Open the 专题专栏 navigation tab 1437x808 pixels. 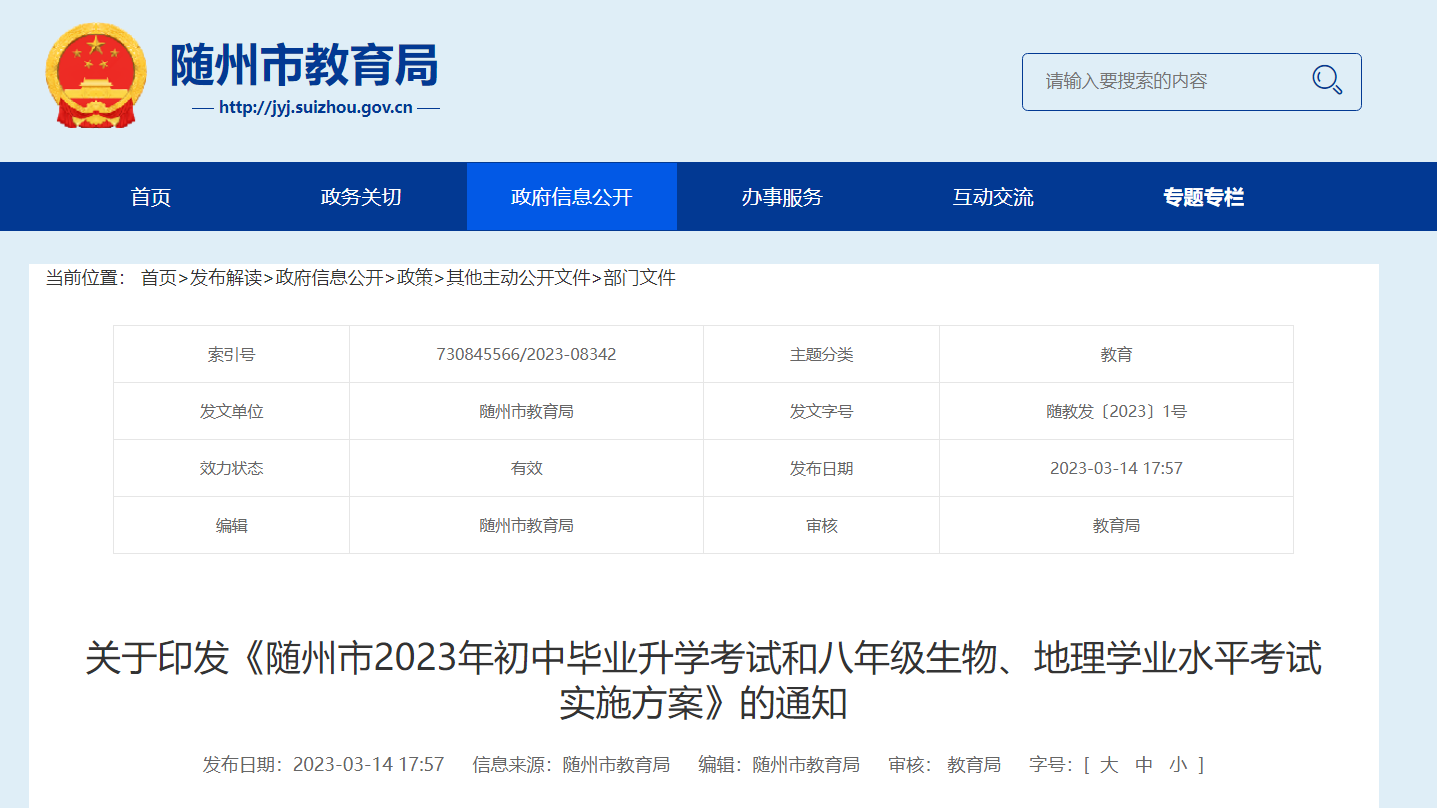(1203, 197)
